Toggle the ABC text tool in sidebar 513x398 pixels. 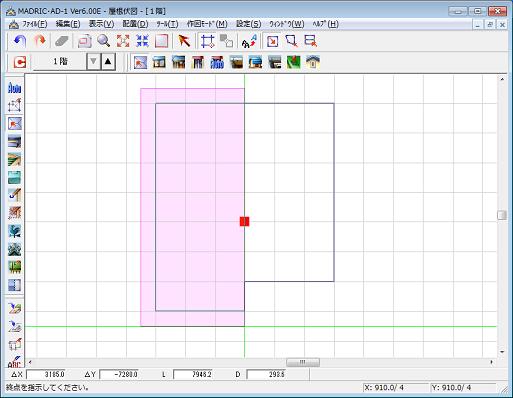[x=14, y=361]
